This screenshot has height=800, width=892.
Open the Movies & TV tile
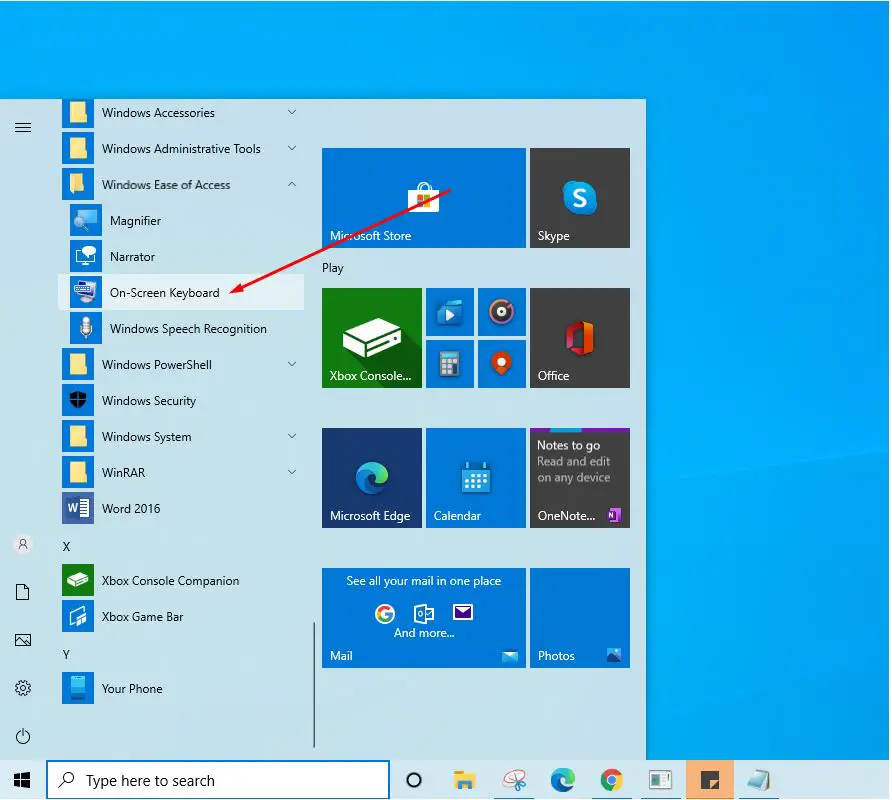(449, 312)
